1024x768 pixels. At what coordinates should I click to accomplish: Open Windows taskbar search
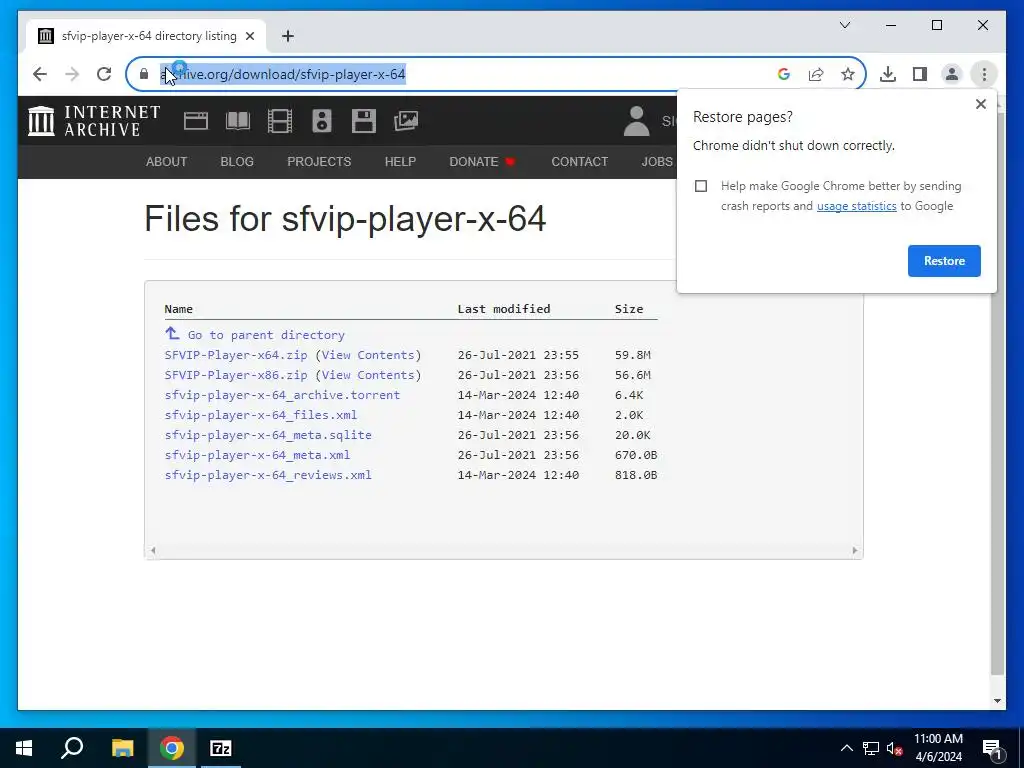click(72, 748)
